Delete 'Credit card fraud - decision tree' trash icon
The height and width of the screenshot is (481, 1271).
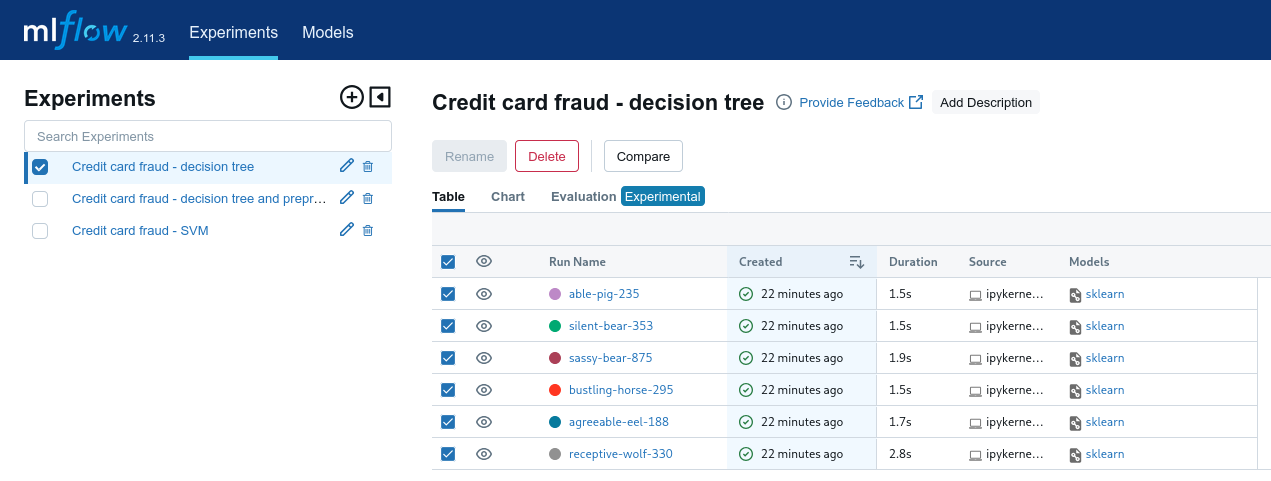click(x=368, y=167)
